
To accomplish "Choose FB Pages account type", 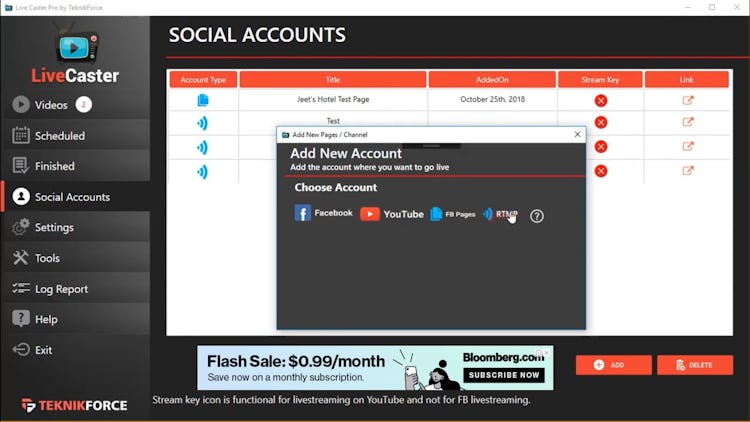I will click(x=452, y=214).
